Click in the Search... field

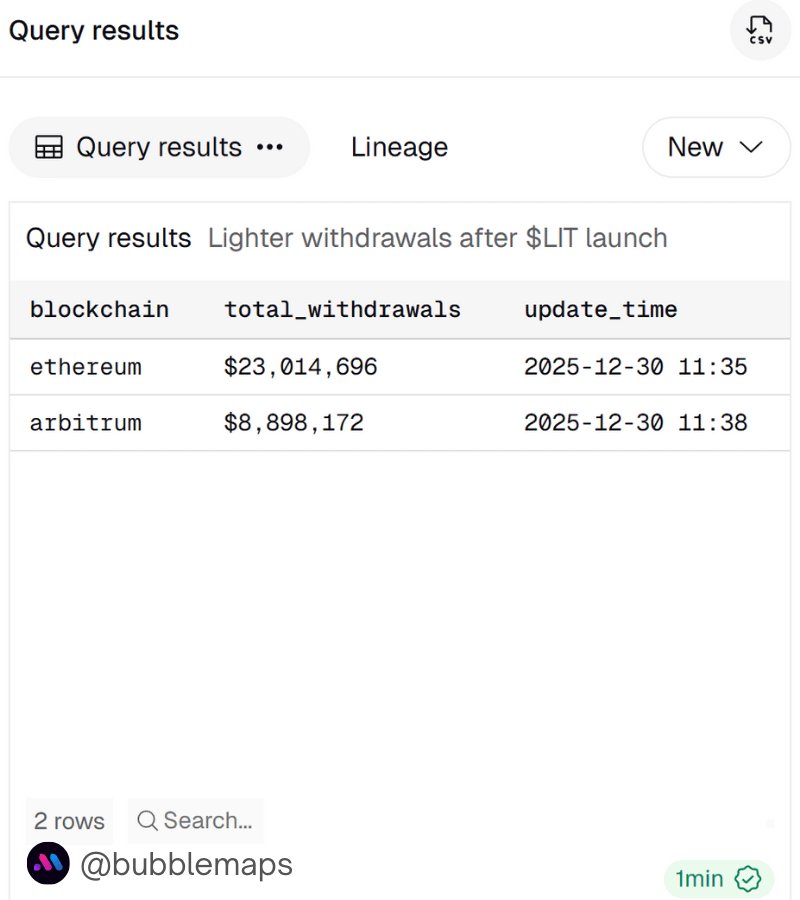pyautogui.click(x=207, y=821)
